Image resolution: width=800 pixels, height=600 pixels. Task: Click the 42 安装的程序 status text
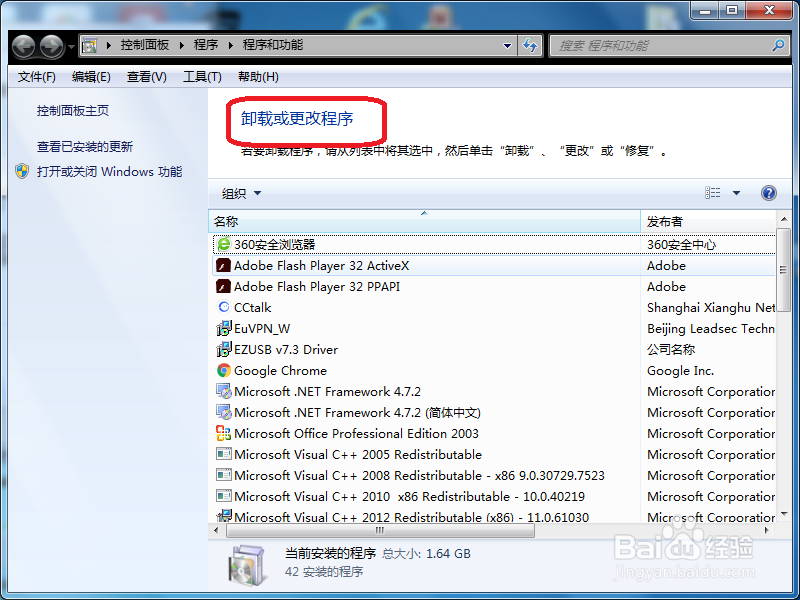tap(324, 571)
